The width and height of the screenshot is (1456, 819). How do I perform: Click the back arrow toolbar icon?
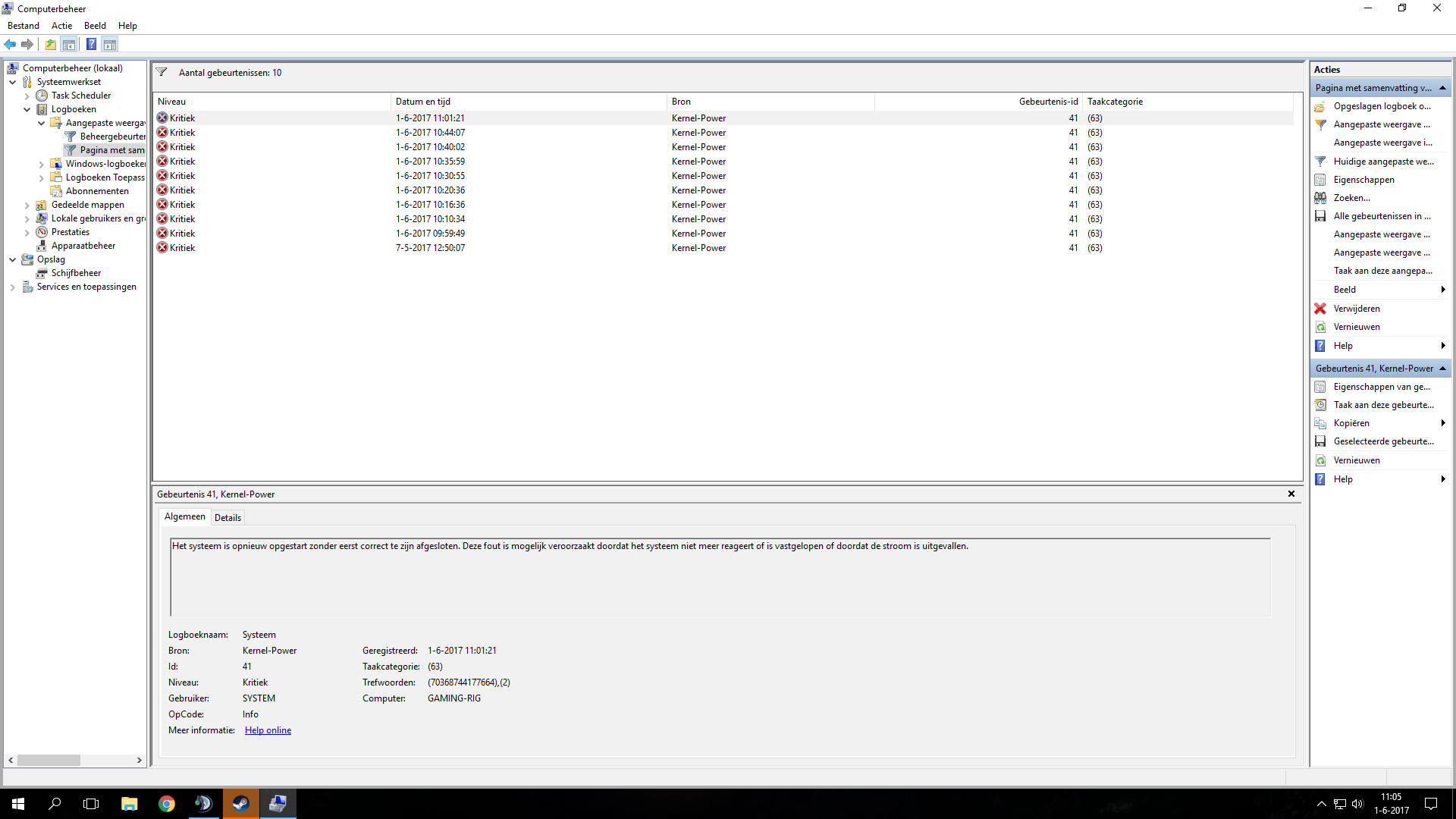11,45
